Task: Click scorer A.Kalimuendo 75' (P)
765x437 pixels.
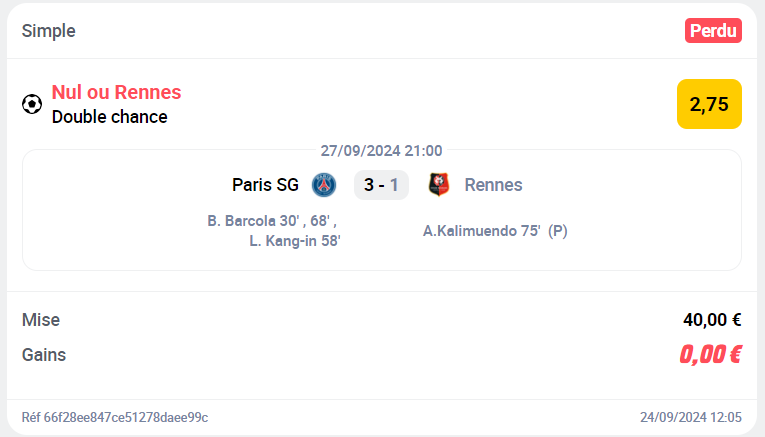Action: click(x=495, y=231)
